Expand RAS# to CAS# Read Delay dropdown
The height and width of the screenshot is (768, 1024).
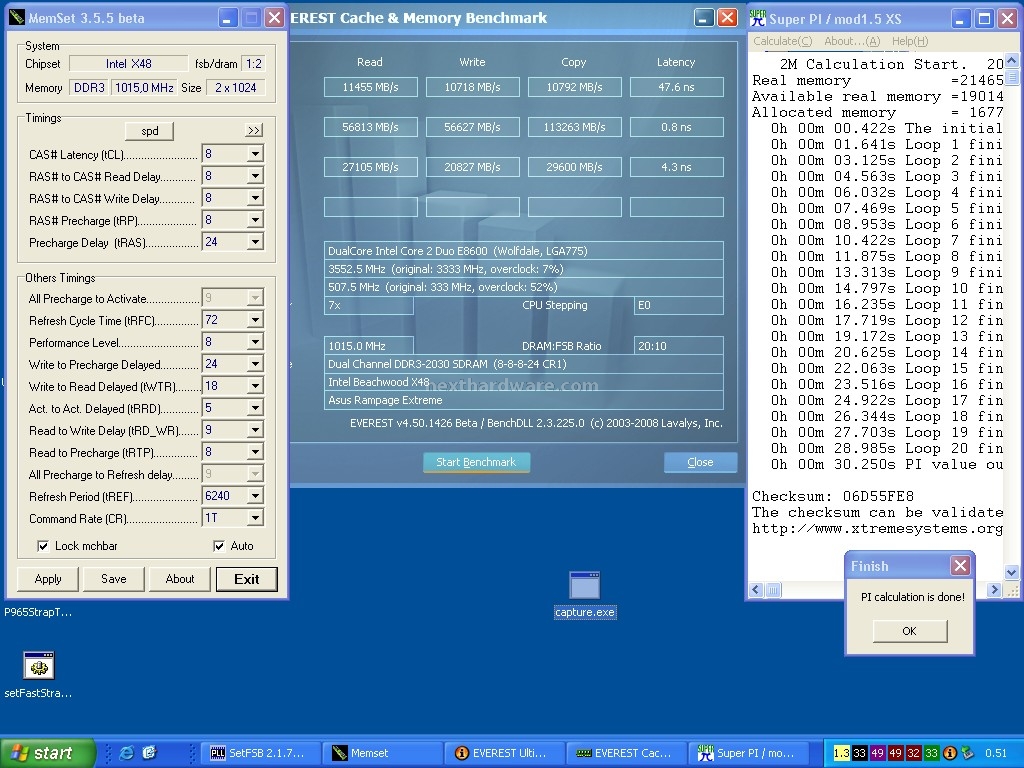click(255, 176)
